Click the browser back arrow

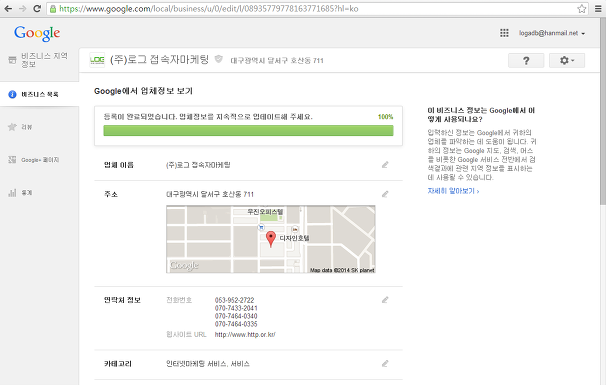(x=8, y=9)
